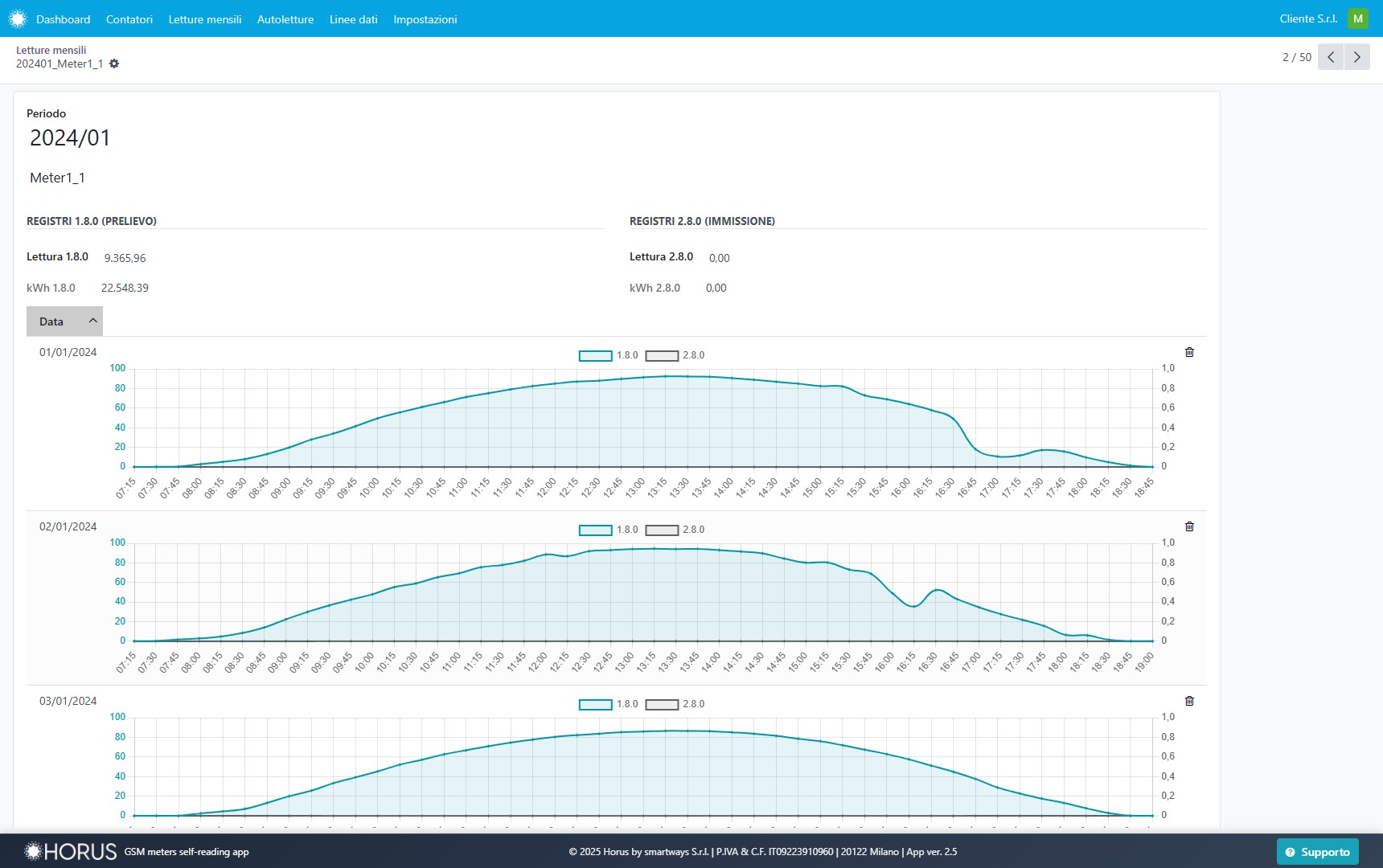Click the 2.8.0 legend swatch in 01/01/2024 chart
Screen dimensions: 1383x868
[x=662, y=355]
